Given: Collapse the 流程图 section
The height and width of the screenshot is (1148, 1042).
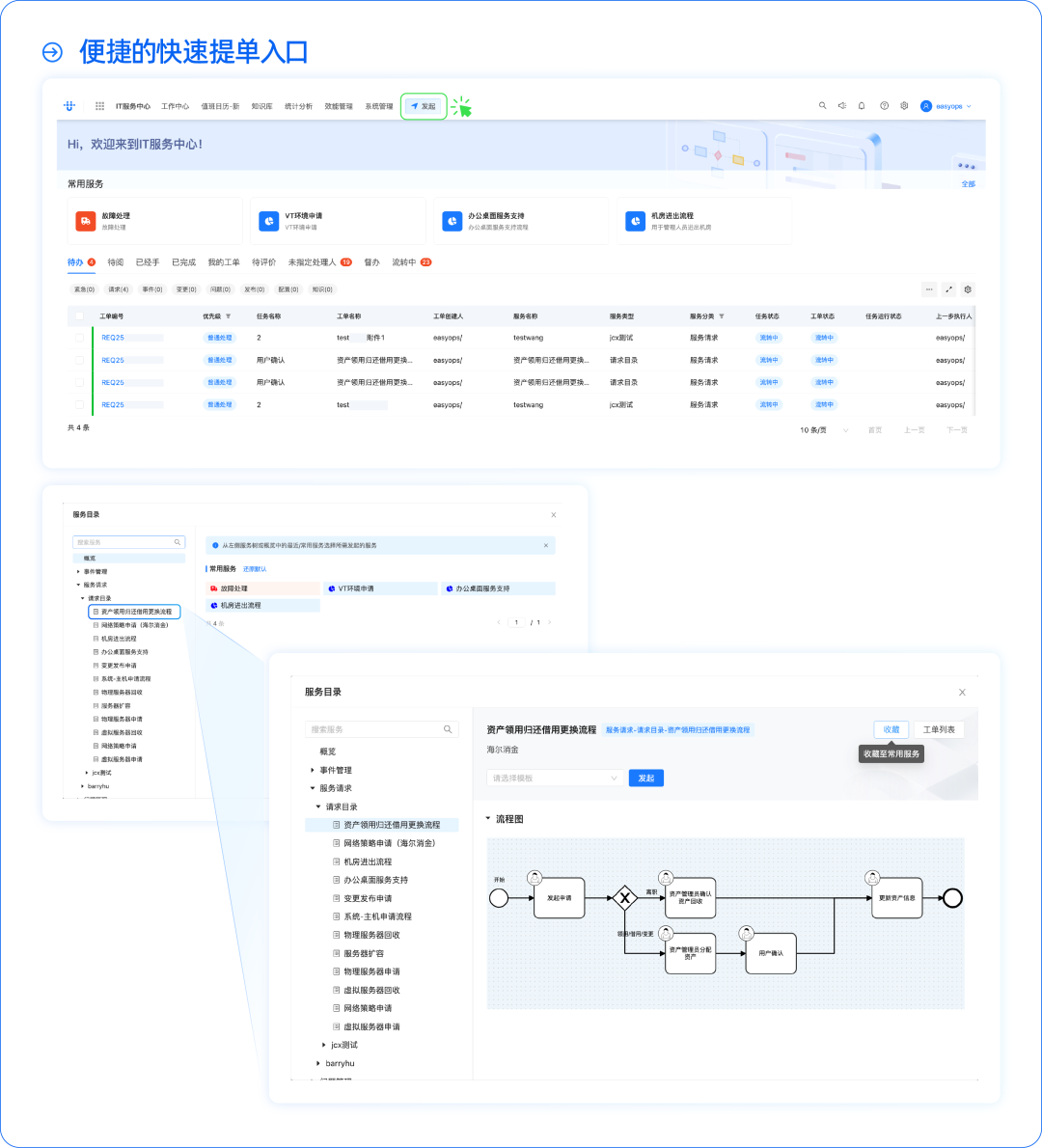Looking at the screenshot, I should pos(488,818).
